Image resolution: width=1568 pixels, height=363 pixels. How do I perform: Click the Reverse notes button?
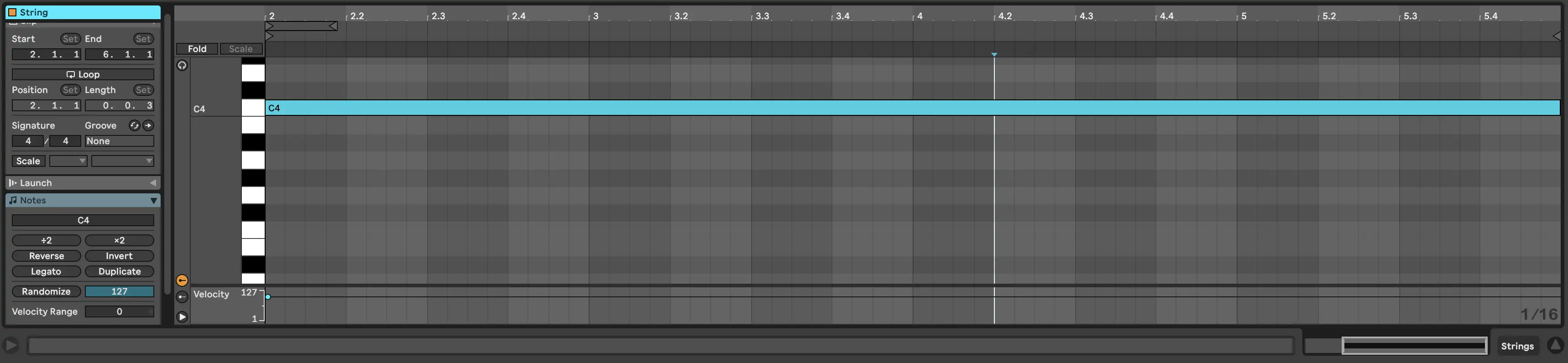point(46,256)
